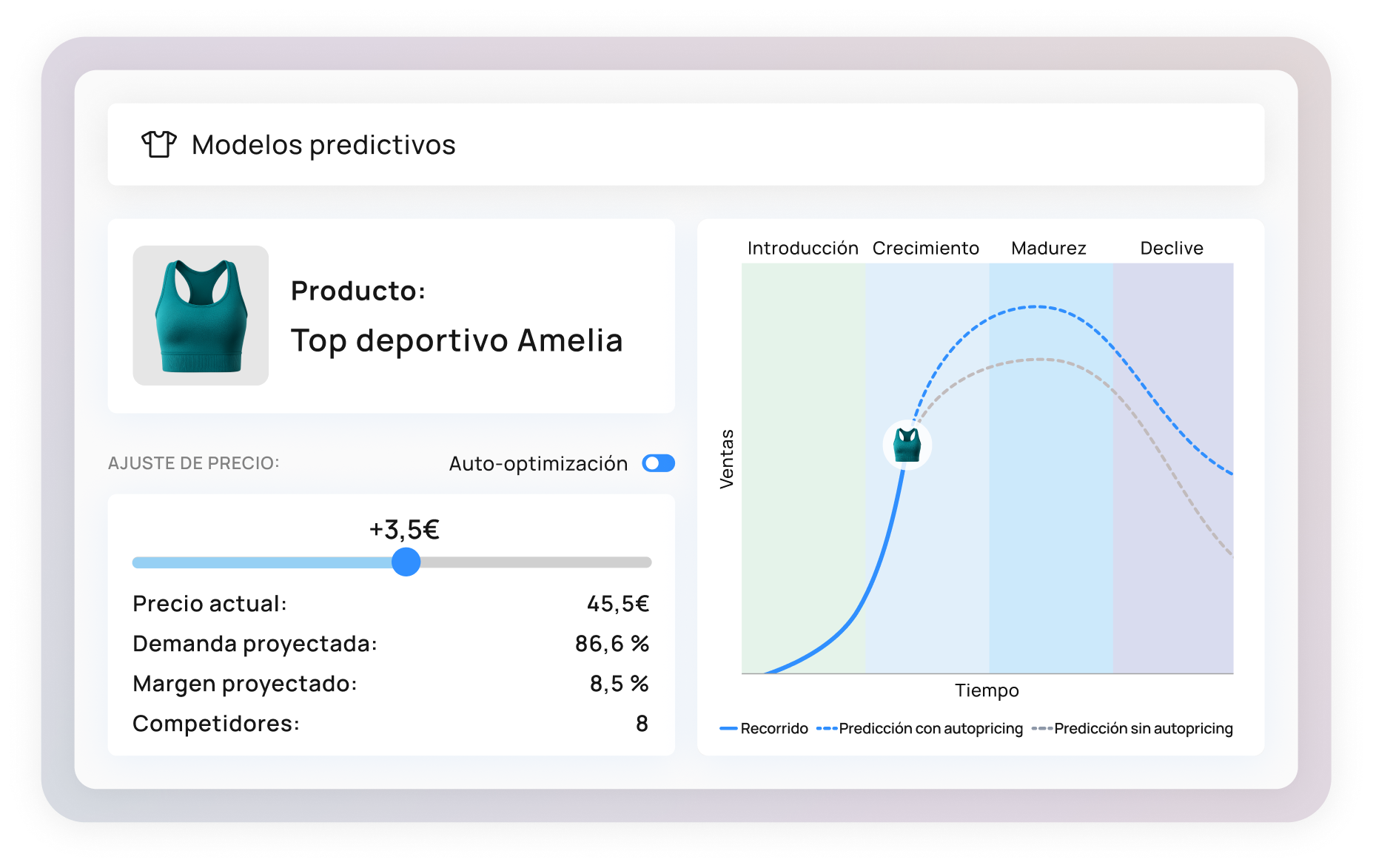Click the Precio actual value 45,5€
This screenshot has height=868, width=1373.
point(617,604)
